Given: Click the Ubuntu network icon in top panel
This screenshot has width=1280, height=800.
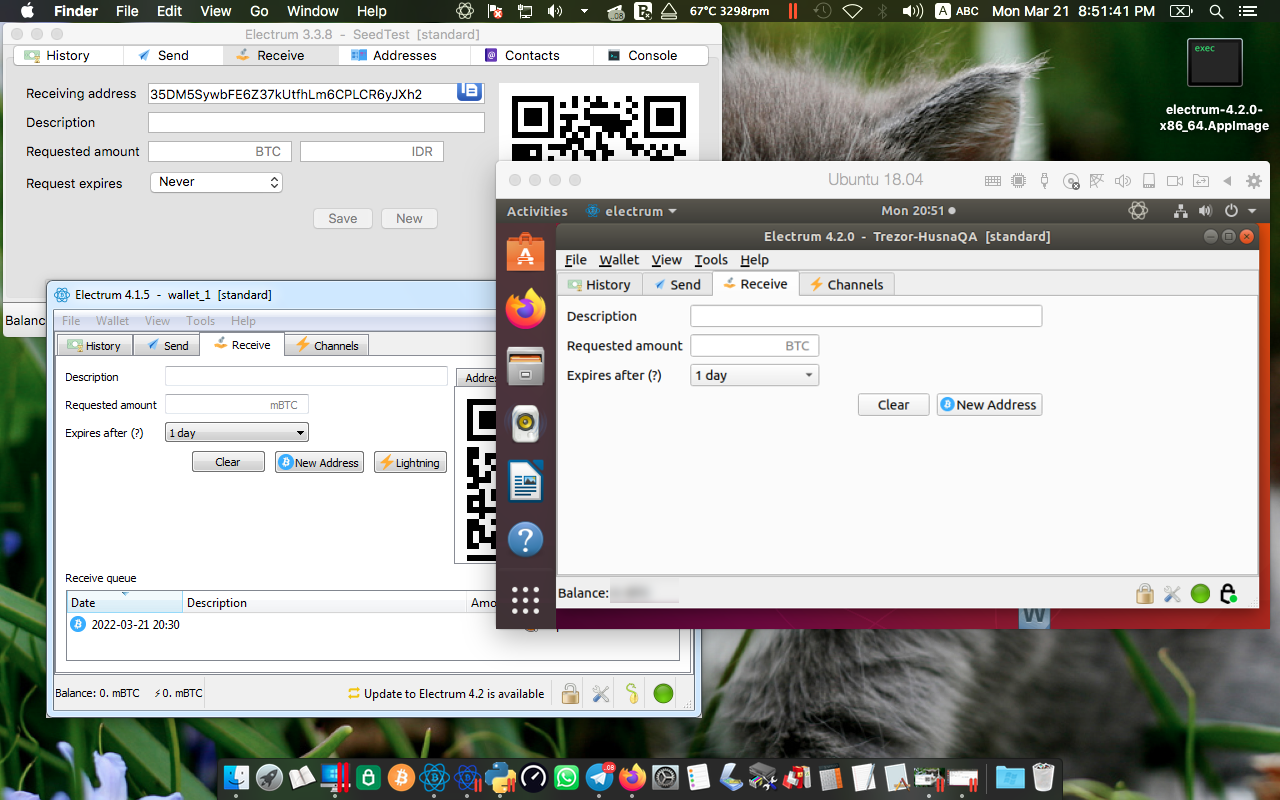Looking at the screenshot, I should 1181,211.
